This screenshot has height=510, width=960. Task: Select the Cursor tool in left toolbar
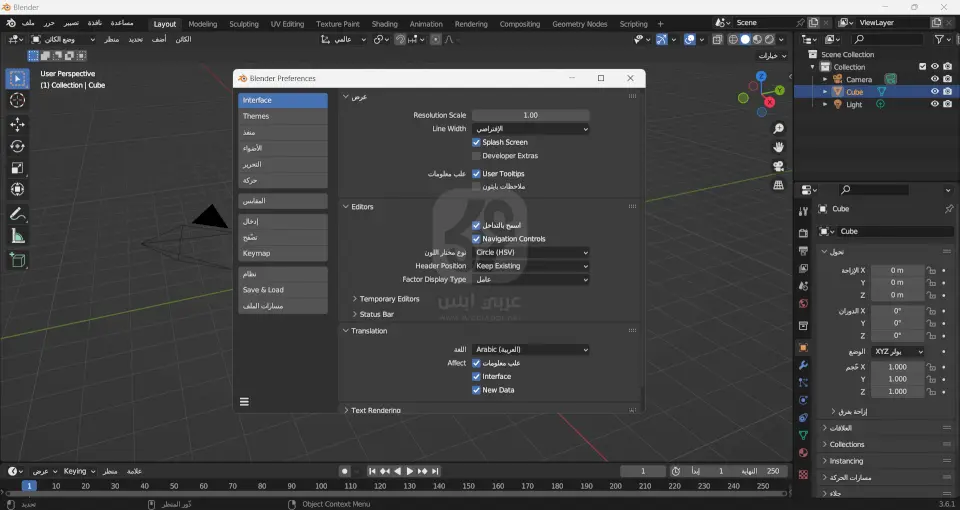coord(17,100)
